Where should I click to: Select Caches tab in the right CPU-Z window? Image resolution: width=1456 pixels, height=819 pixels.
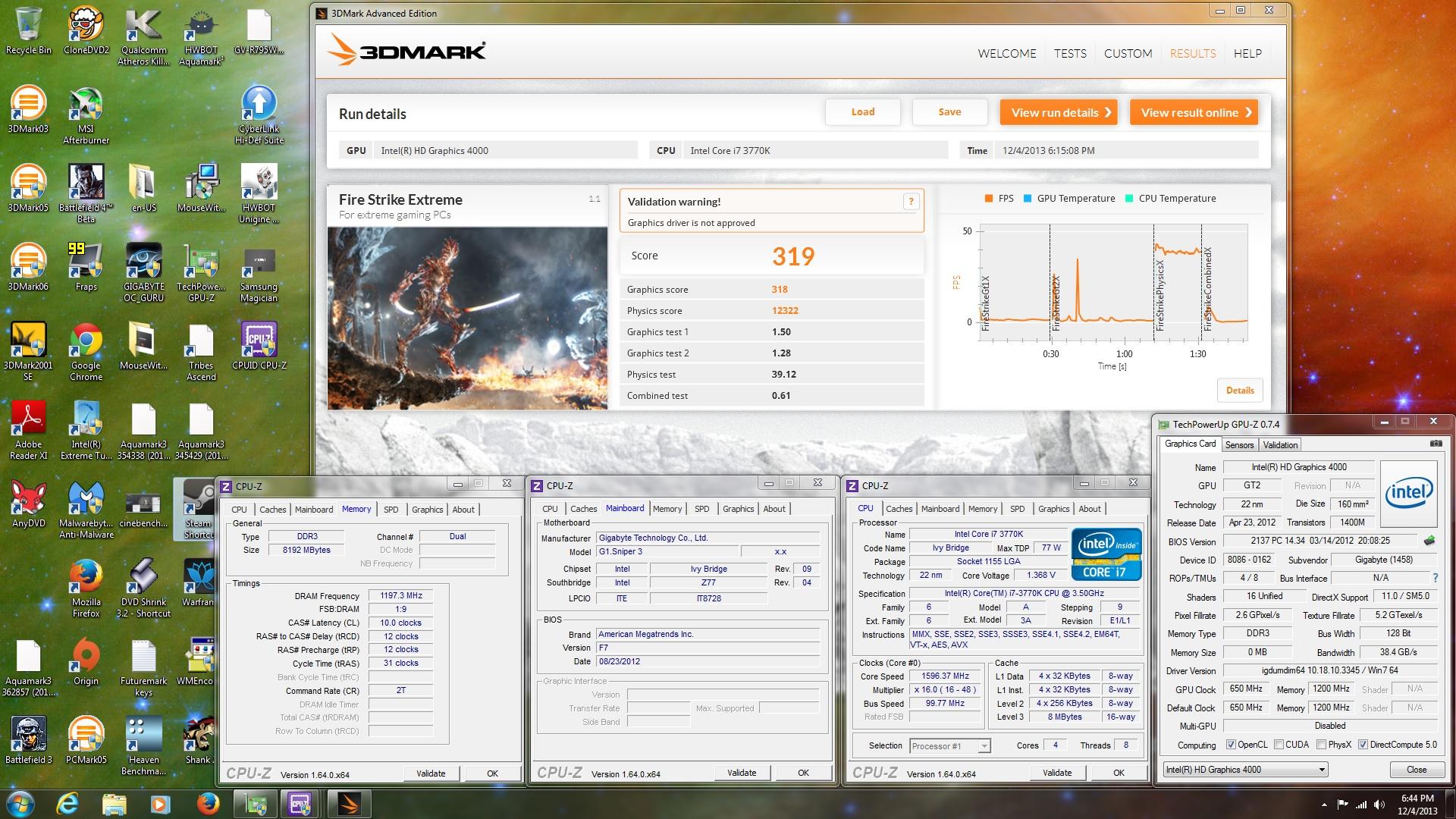[x=899, y=509]
